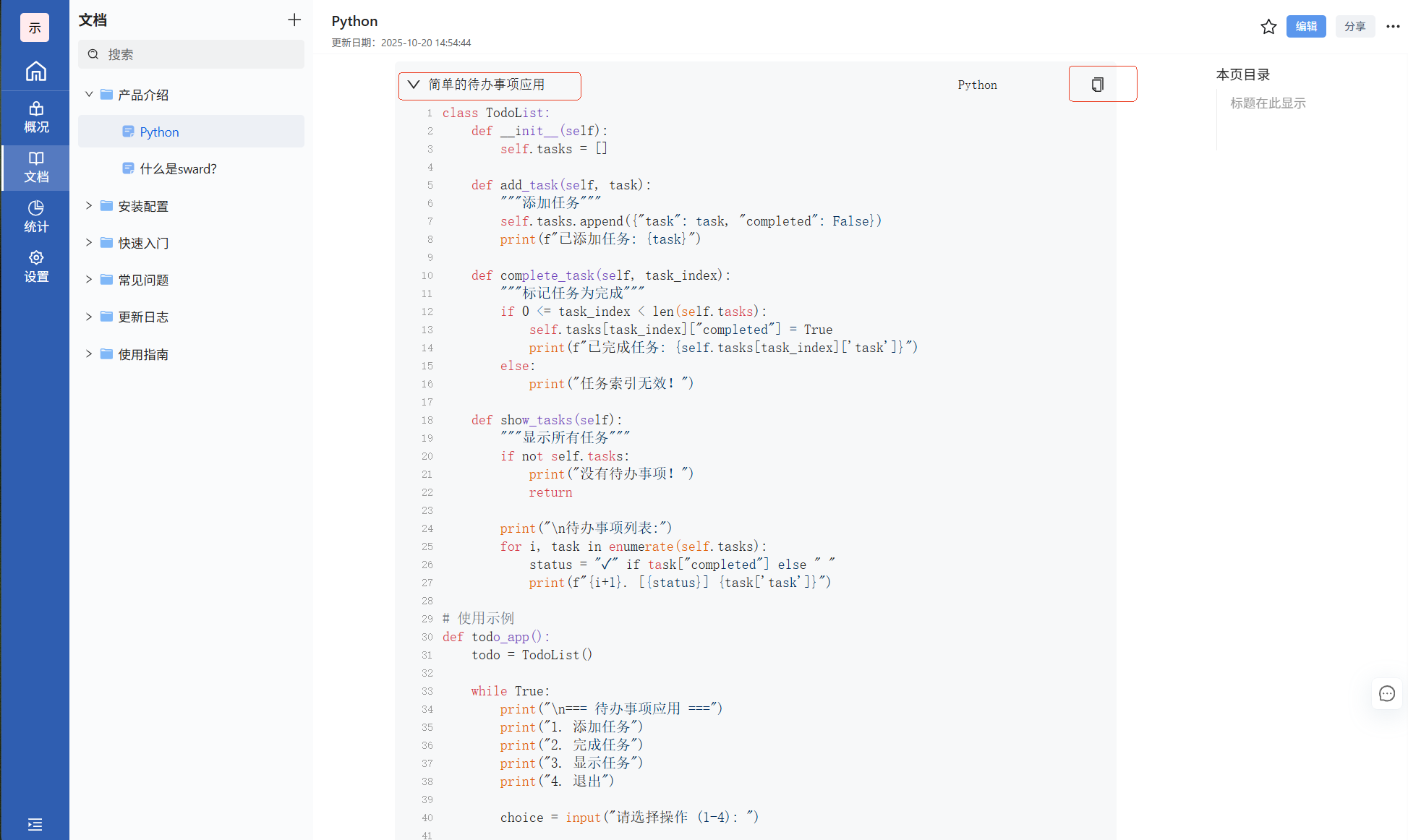Expand the 安装配置 folder

point(89,206)
